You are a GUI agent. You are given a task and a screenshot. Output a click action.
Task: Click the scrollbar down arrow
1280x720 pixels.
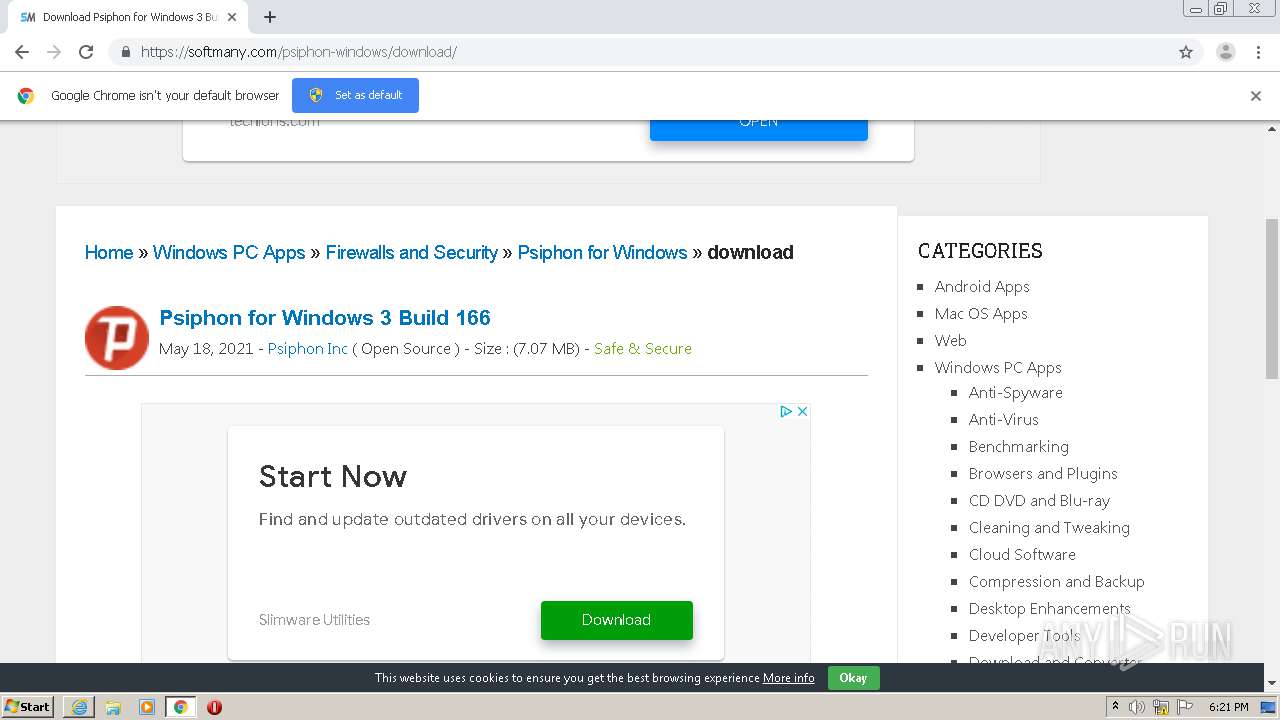click(1272, 683)
